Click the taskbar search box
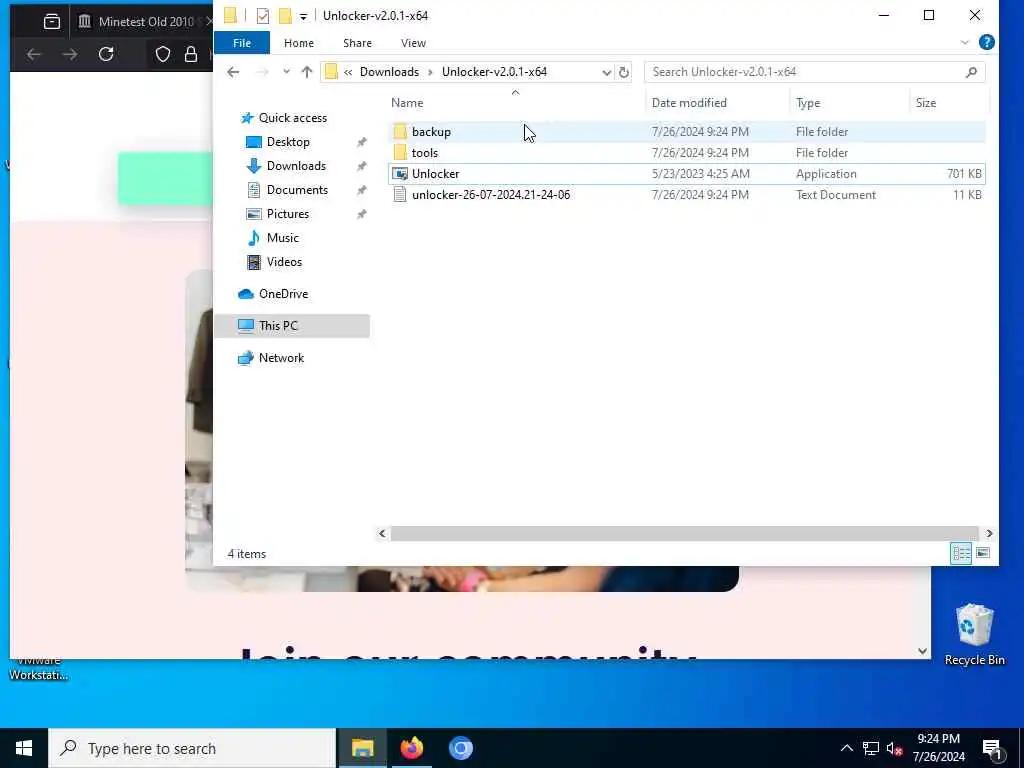This screenshot has height=768, width=1024. 192,748
